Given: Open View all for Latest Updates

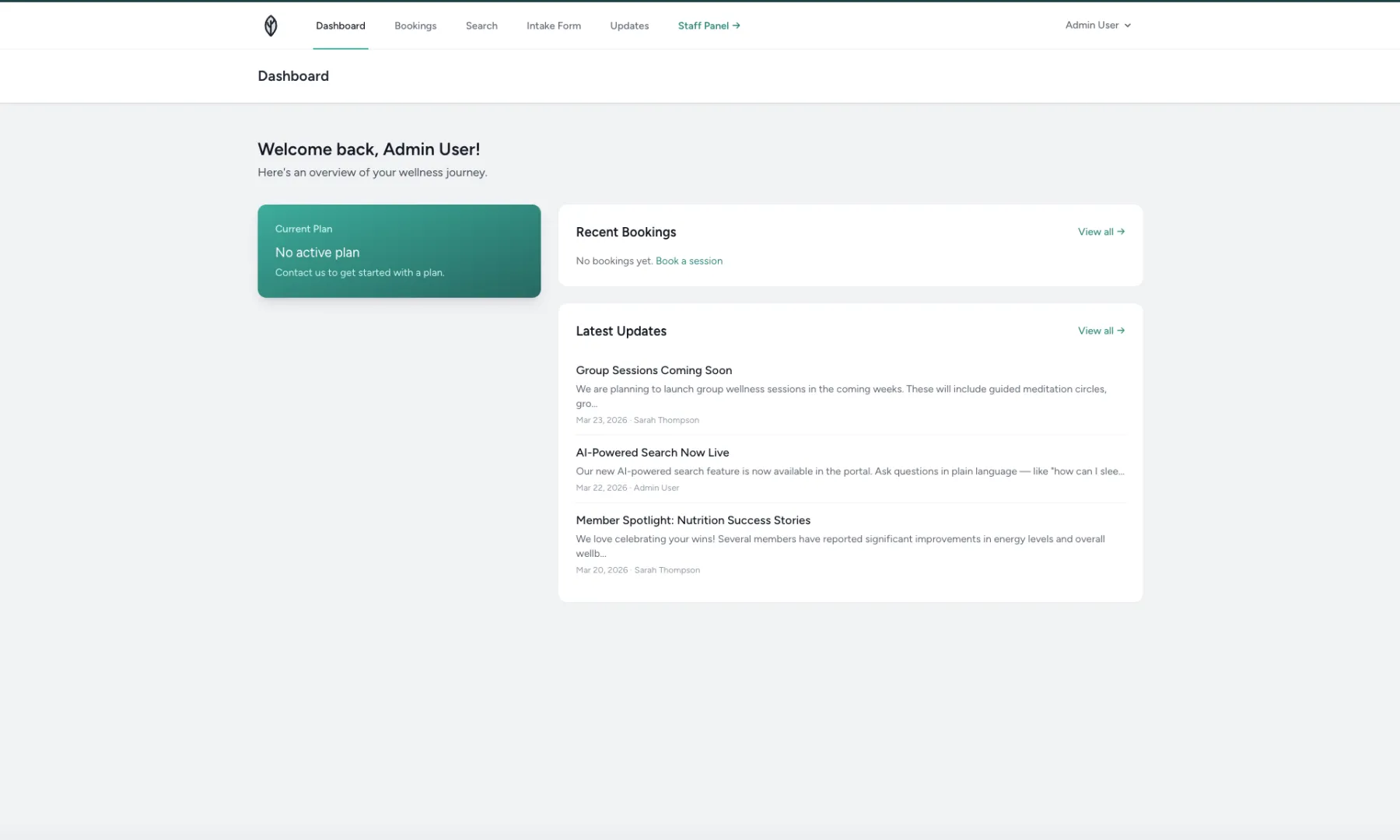Looking at the screenshot, I should click(1096, 330).
